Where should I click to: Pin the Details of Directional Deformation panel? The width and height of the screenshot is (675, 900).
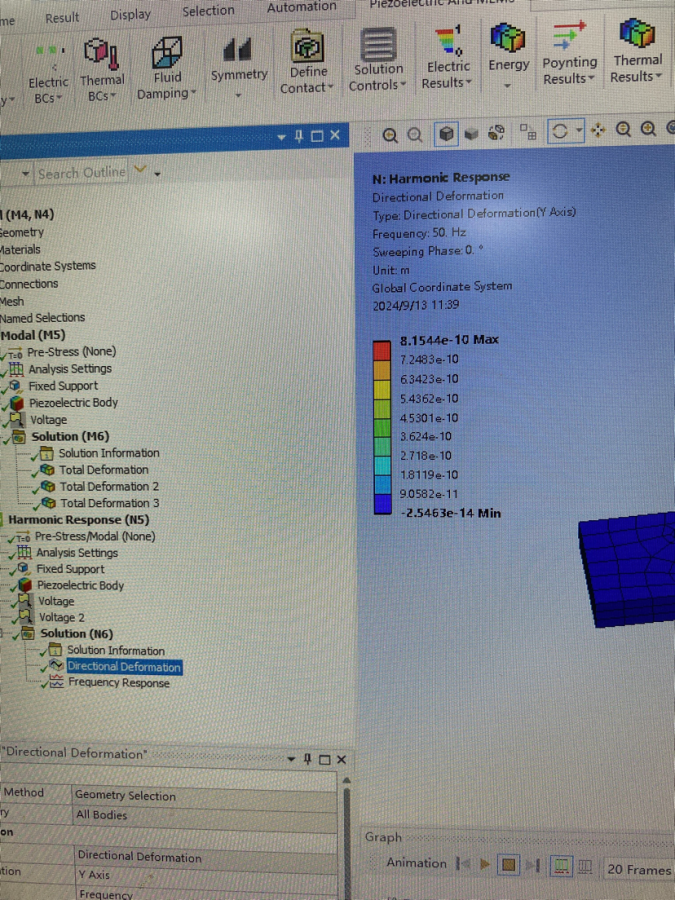point(308,759)
